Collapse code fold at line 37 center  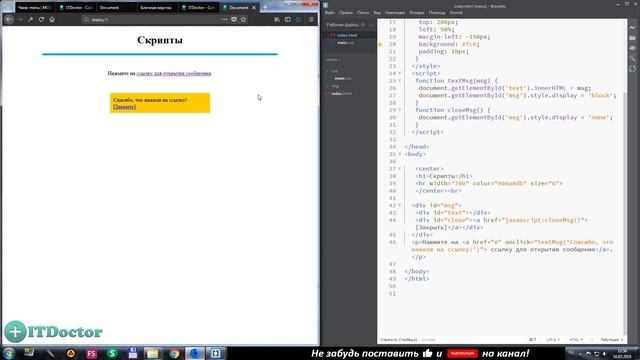[x=400, y=169]
